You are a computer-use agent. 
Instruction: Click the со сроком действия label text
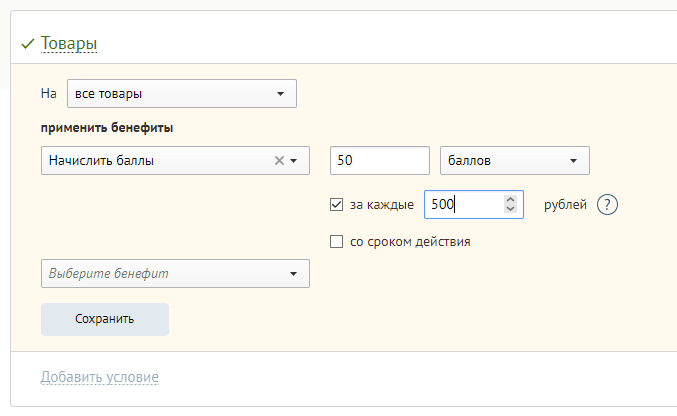point(410,241)
